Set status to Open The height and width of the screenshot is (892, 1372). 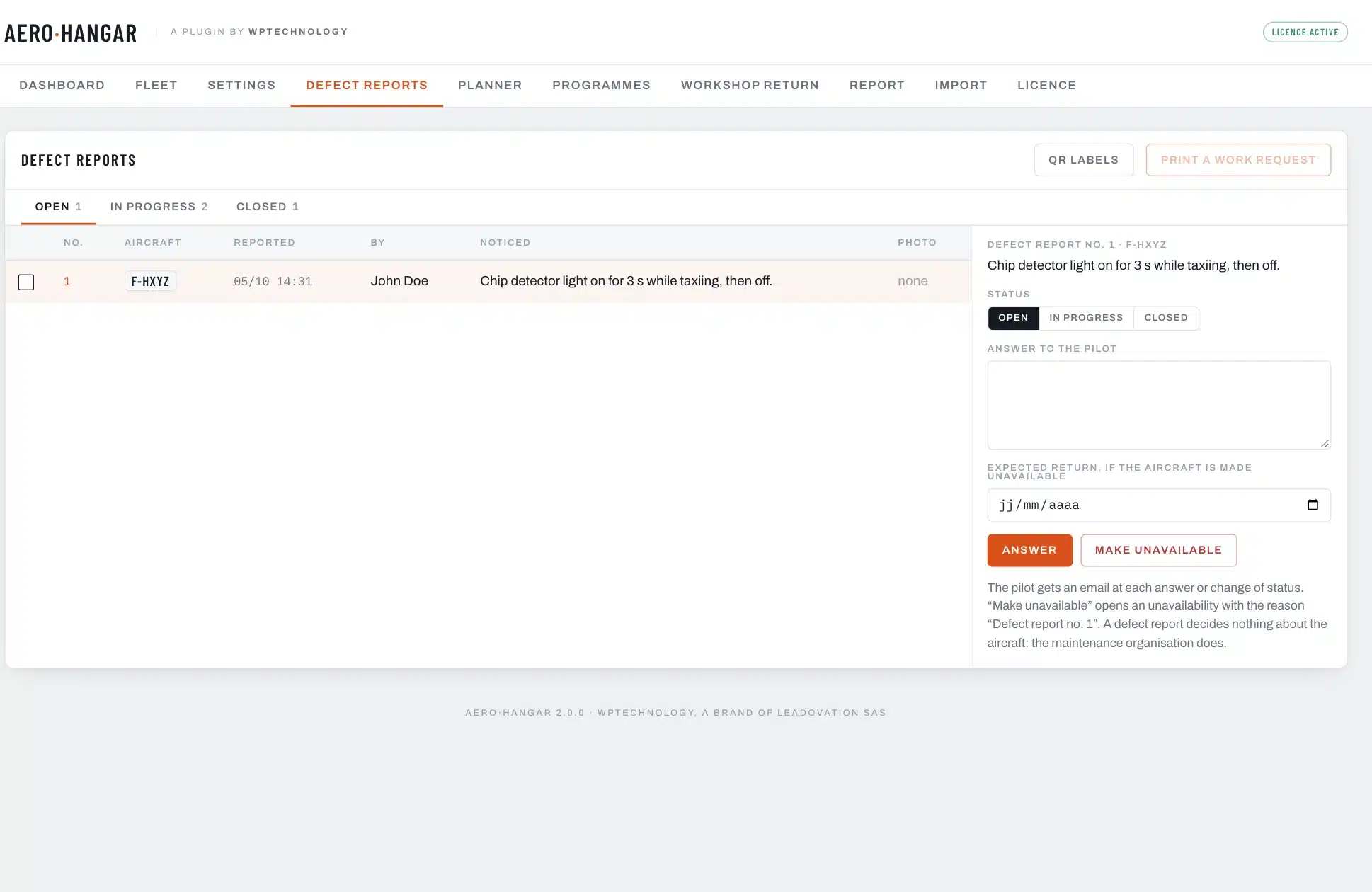point(1013,318)
